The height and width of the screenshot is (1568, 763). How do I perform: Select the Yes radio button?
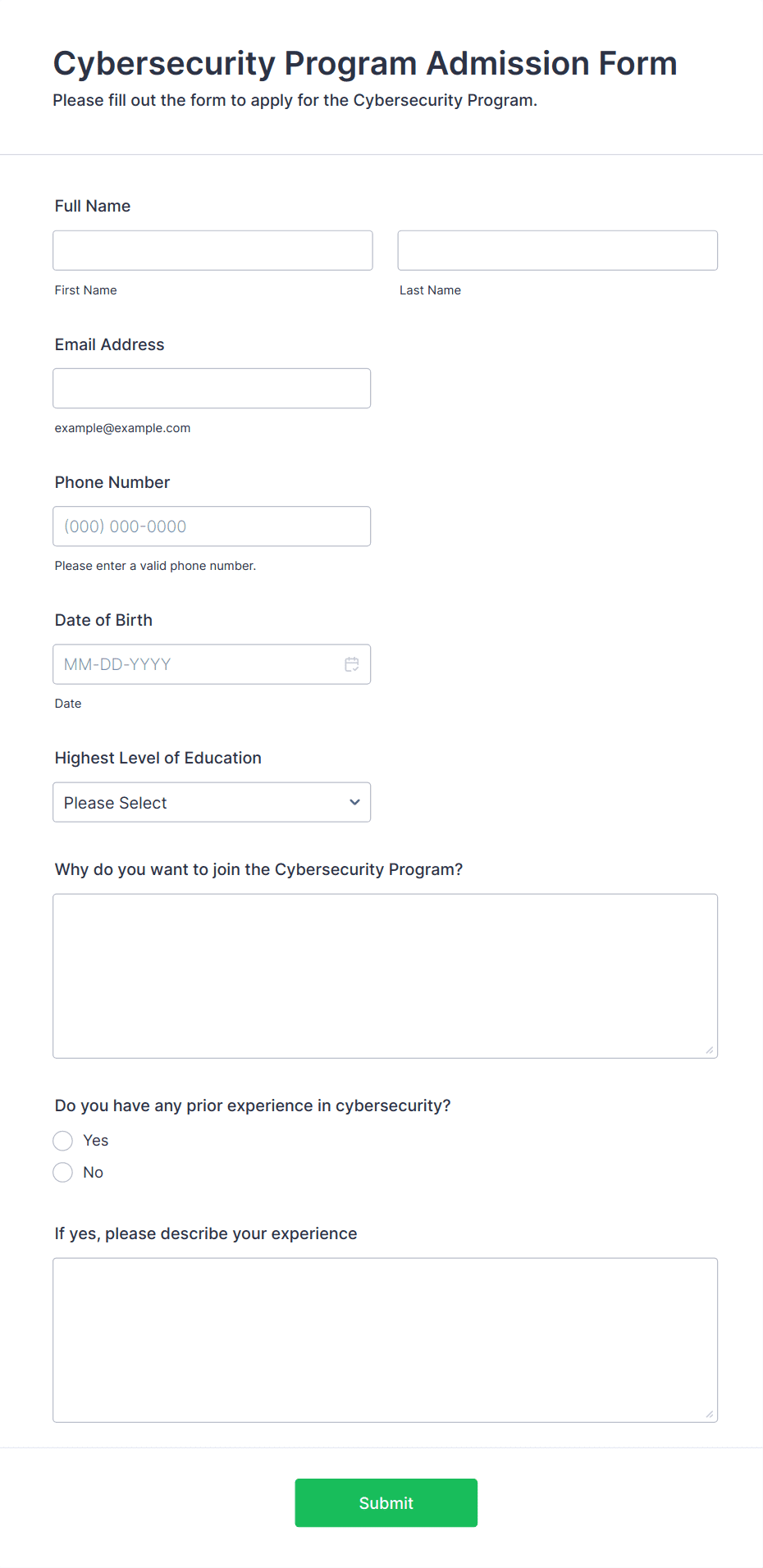(x=62, y=1140)
